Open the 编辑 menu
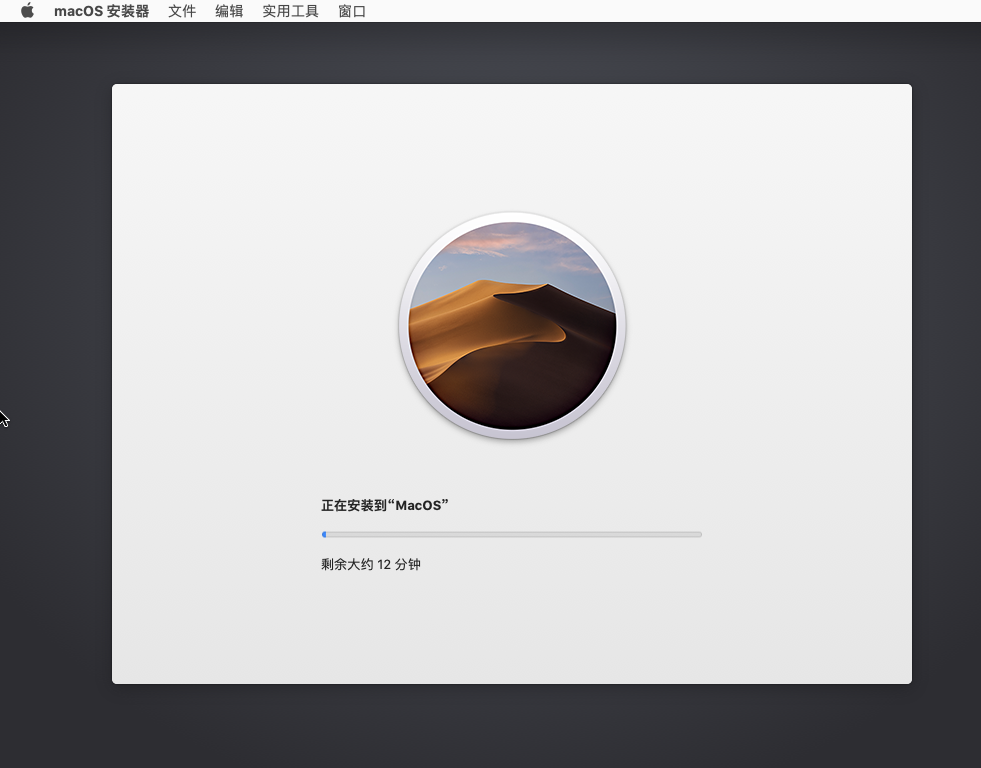981x768 pixels. [x=229, y=11]
